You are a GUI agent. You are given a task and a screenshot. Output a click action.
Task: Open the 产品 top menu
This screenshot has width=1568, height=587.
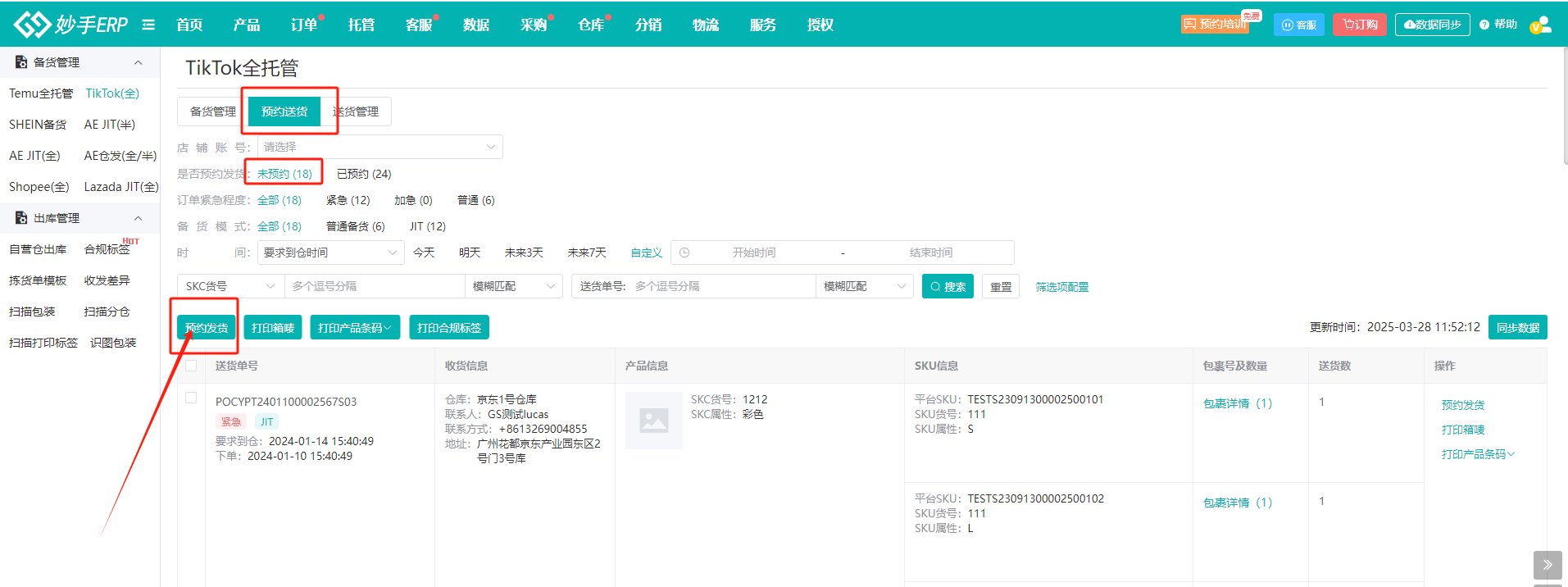pos(247,25)
